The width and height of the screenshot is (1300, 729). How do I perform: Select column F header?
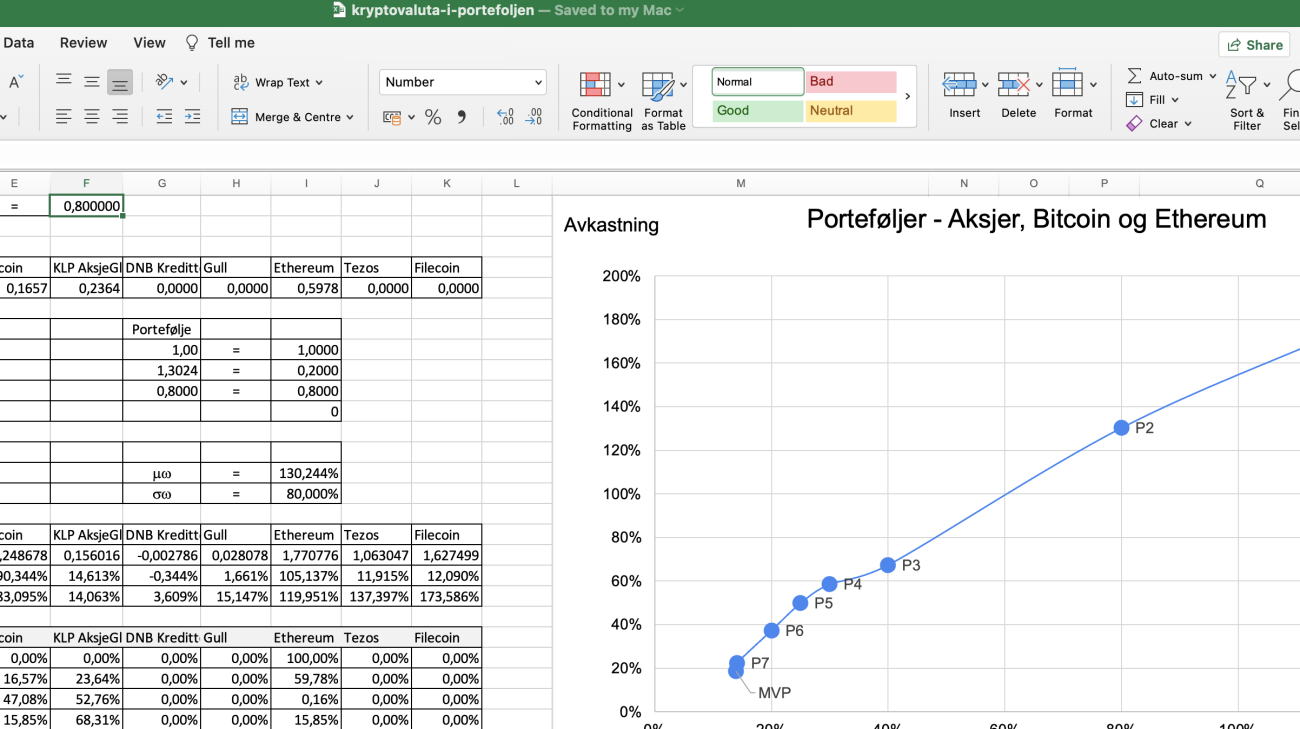[86, 183]
